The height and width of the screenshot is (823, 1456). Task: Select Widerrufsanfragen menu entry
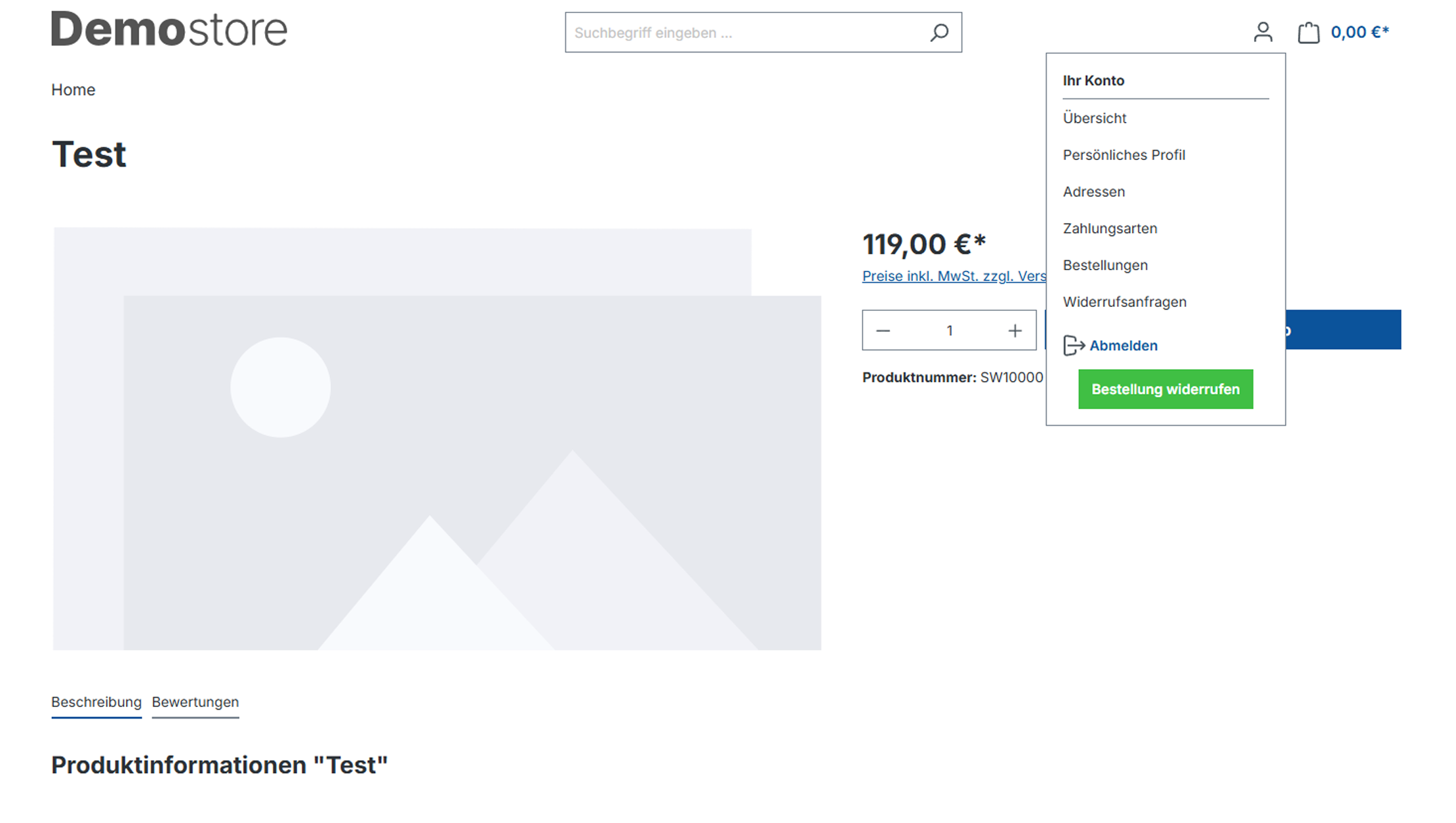(x=1125, y=302)
